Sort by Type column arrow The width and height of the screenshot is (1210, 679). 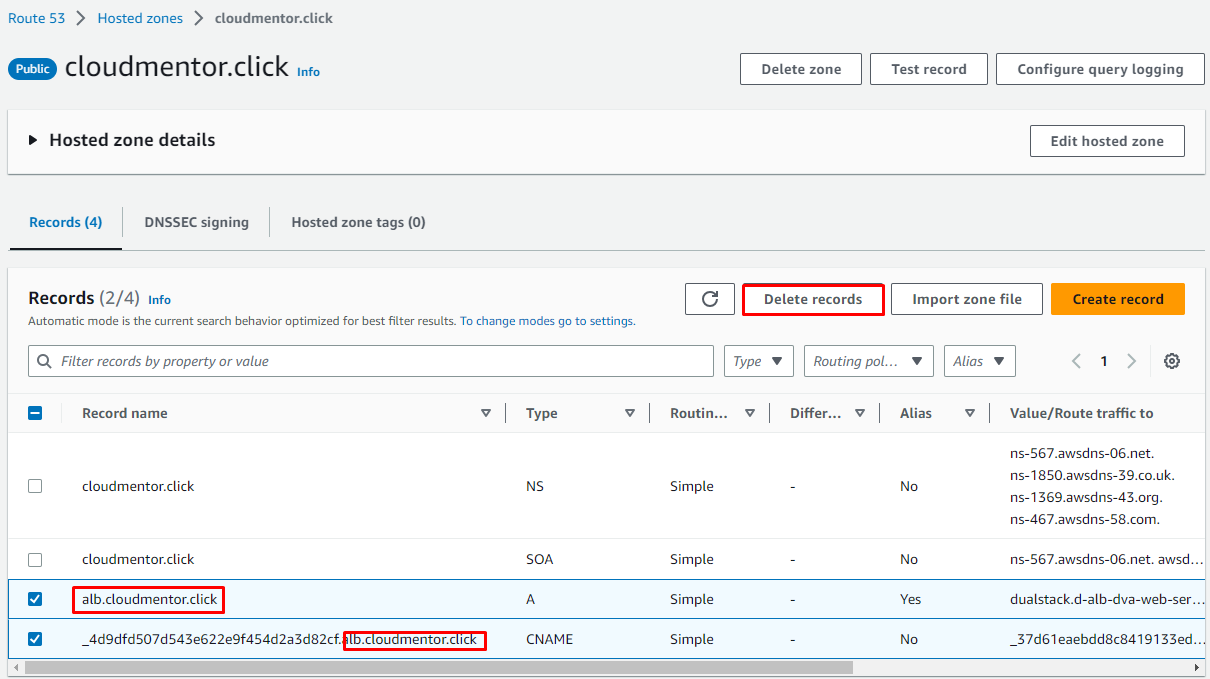click(x=630, y=413)
